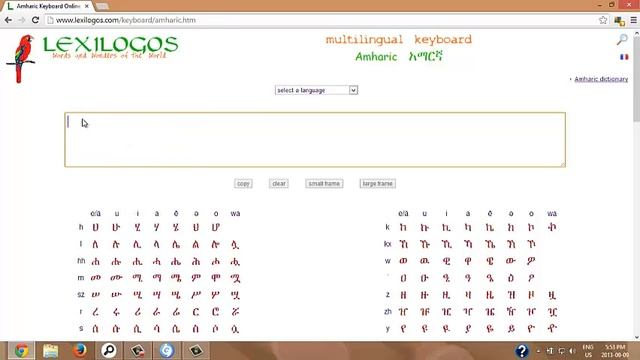This screenshot has width=640, height=360.
Task: Insert ኸ from the kx row, e/a column
Action: click(403, 244)
